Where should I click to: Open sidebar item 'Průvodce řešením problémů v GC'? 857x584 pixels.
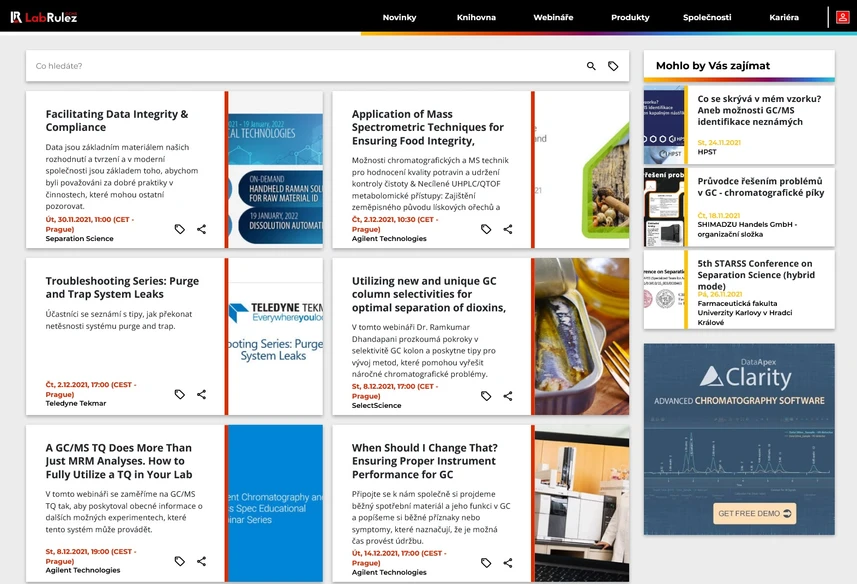click(x=760, y=187)
